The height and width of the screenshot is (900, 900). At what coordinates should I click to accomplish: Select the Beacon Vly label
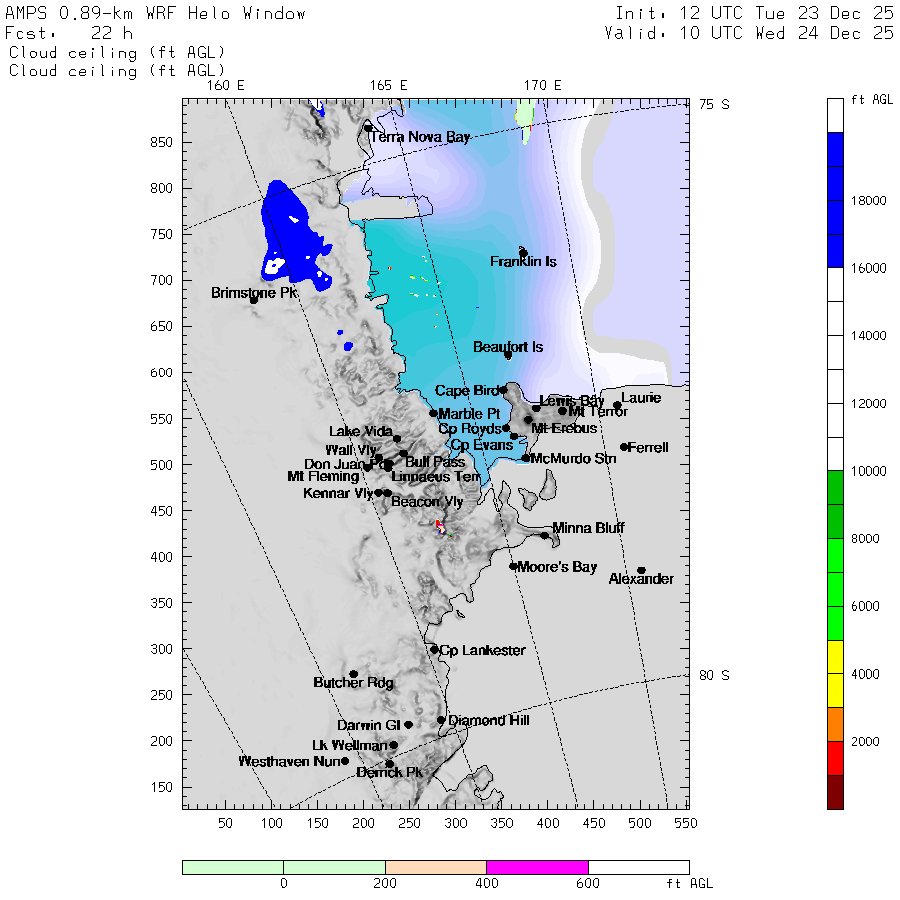(x=427, y=502)
